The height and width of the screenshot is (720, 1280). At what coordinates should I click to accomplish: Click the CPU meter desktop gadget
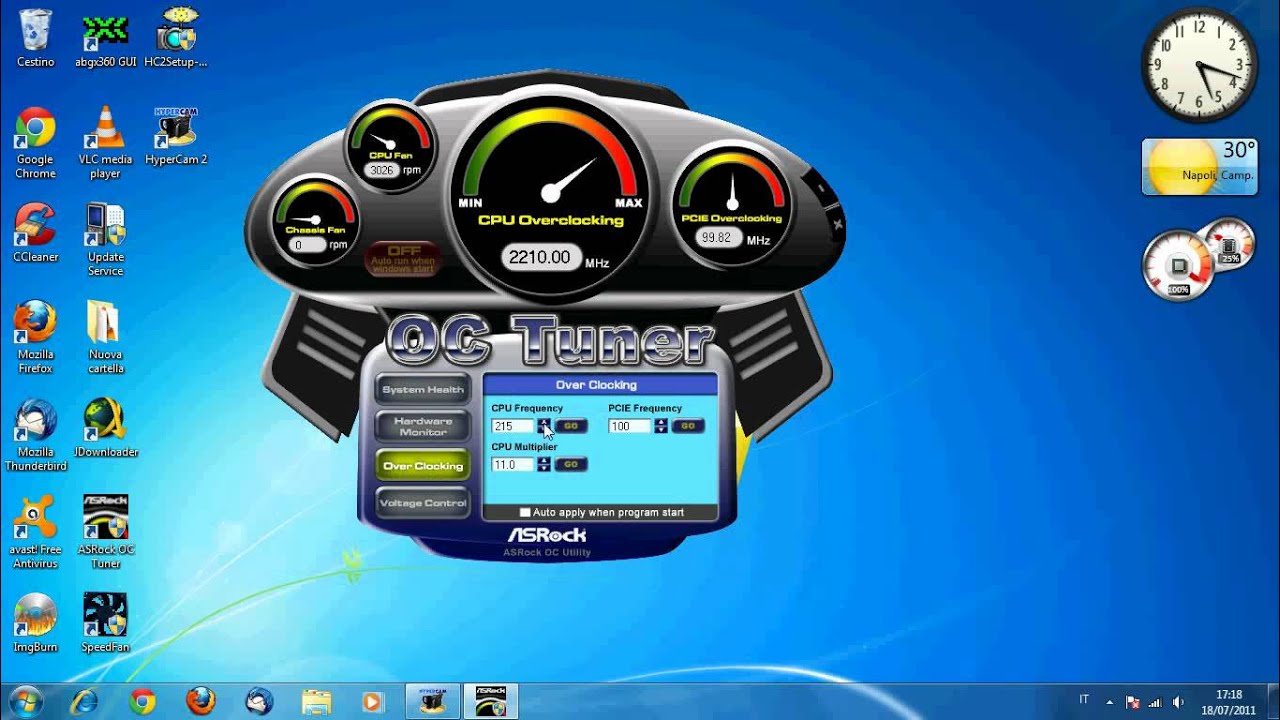tap(1198, 260)
